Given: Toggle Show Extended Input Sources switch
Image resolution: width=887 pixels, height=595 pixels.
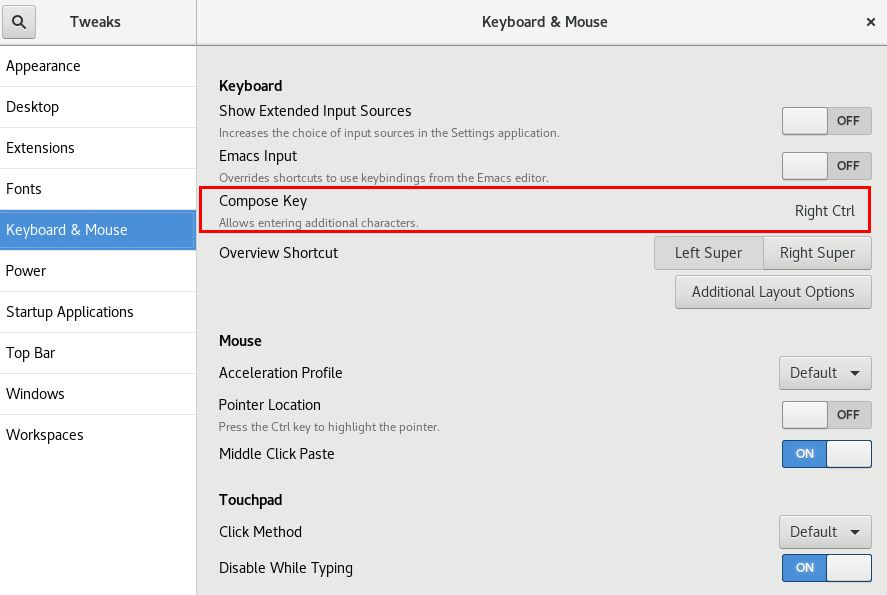Looking at the screenshot, I should [826, 121].
